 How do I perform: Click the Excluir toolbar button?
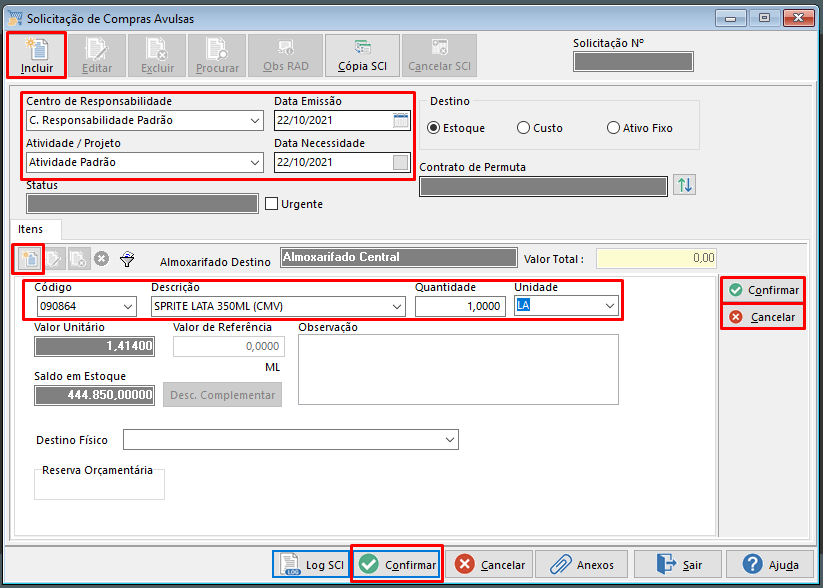click(x=157, y=56)
